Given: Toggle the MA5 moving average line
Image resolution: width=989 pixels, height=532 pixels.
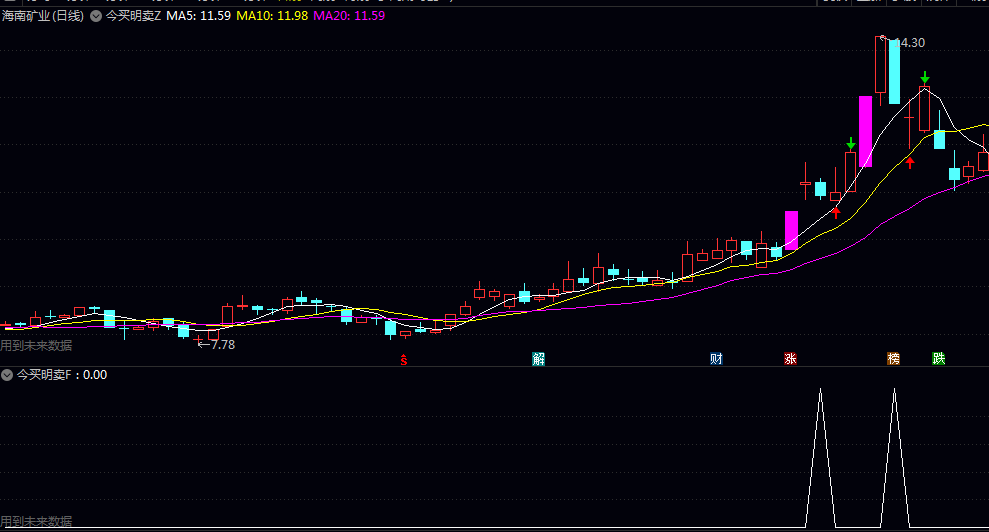Looking at the screenshot, I should 198,16.
